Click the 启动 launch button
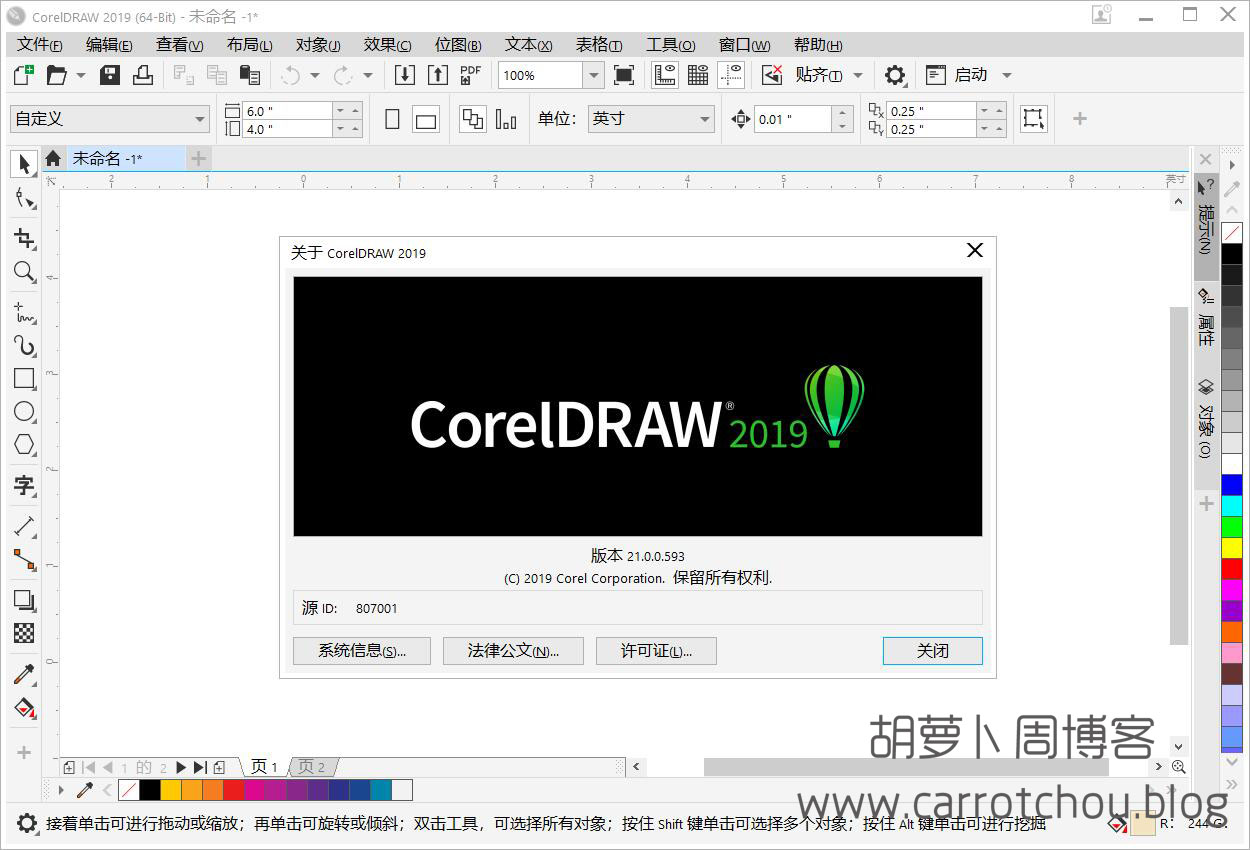Screen dimensions: 1250x850 pos(958,75)
